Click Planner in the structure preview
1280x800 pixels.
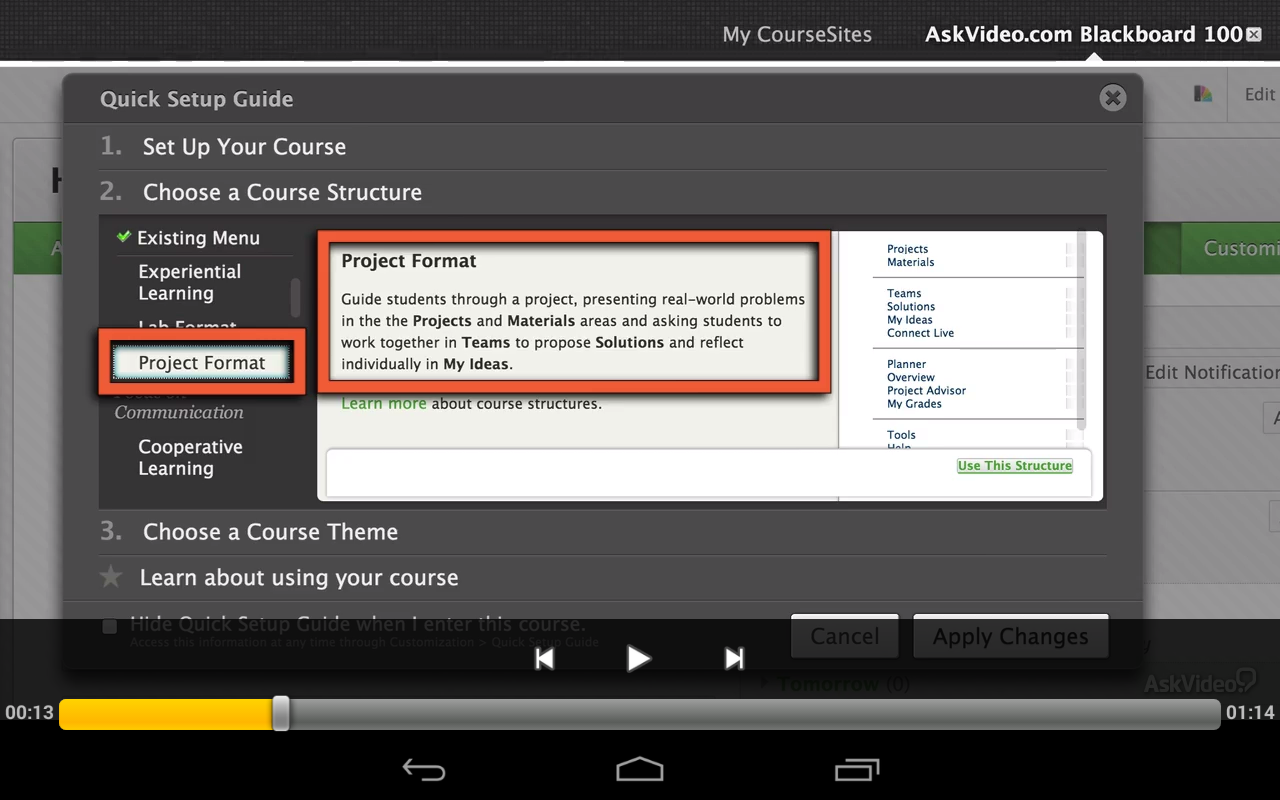click(x=906, y=365)
